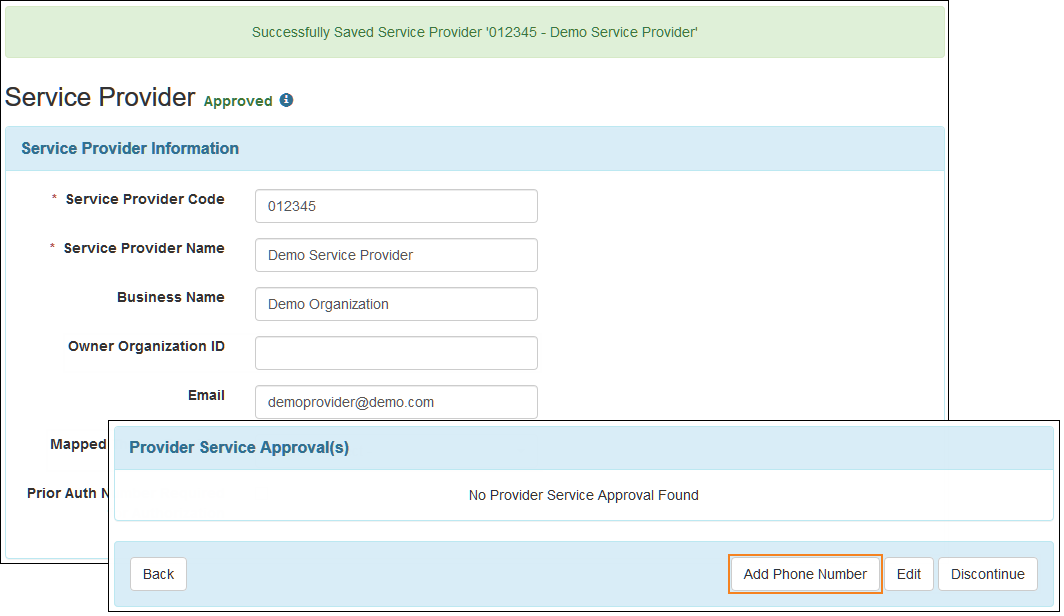Viewport: 1064px width, 616px height.
Task: Click the empty Owner Organization ID field
Action: (396, 353)
